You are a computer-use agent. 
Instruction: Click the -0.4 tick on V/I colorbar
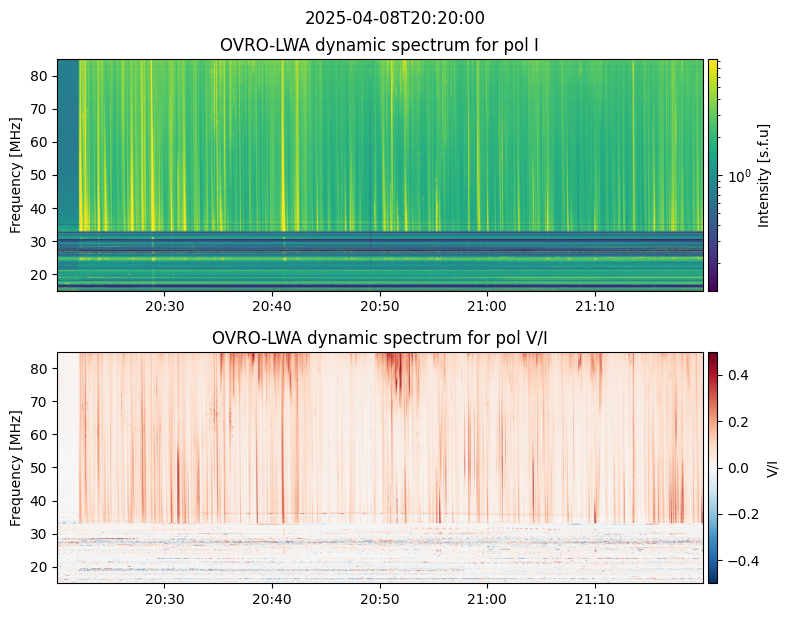click(x=737, y=560)
